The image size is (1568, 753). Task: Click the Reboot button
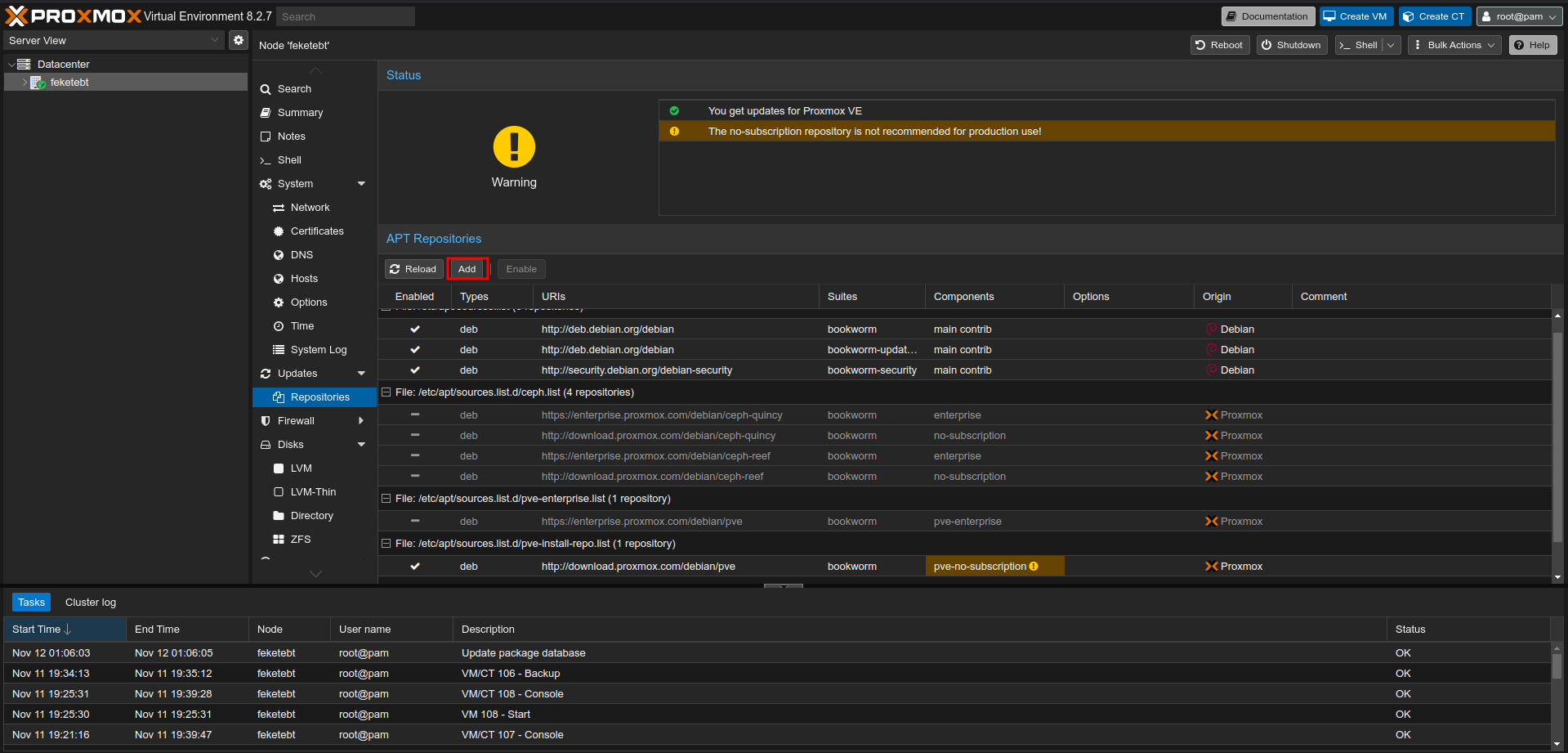point(1220,45)
